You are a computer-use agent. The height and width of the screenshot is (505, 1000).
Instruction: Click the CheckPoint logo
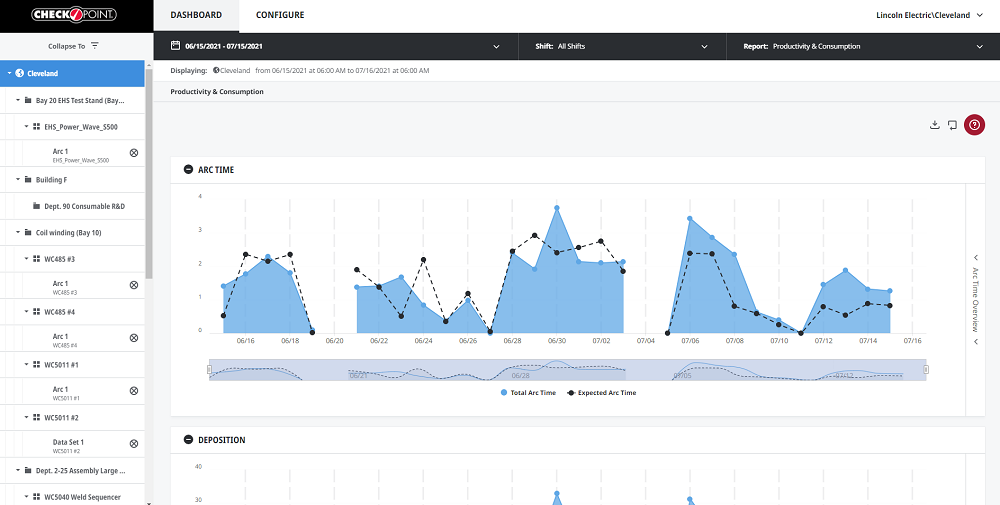coord(74,15)
